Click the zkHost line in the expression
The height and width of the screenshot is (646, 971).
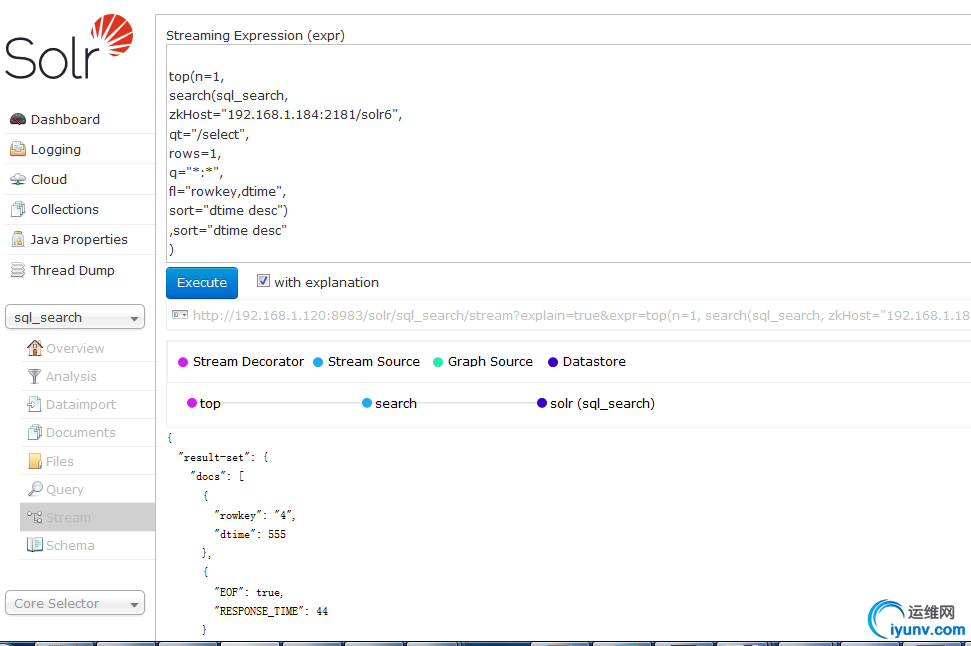point(285,115)
